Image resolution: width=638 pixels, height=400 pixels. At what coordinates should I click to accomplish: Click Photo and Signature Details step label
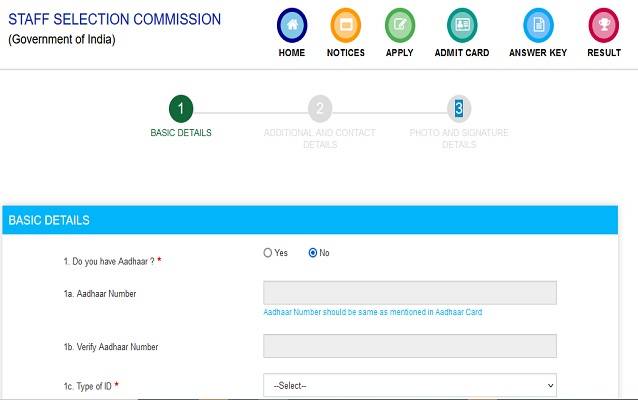[x=459, y=138]
